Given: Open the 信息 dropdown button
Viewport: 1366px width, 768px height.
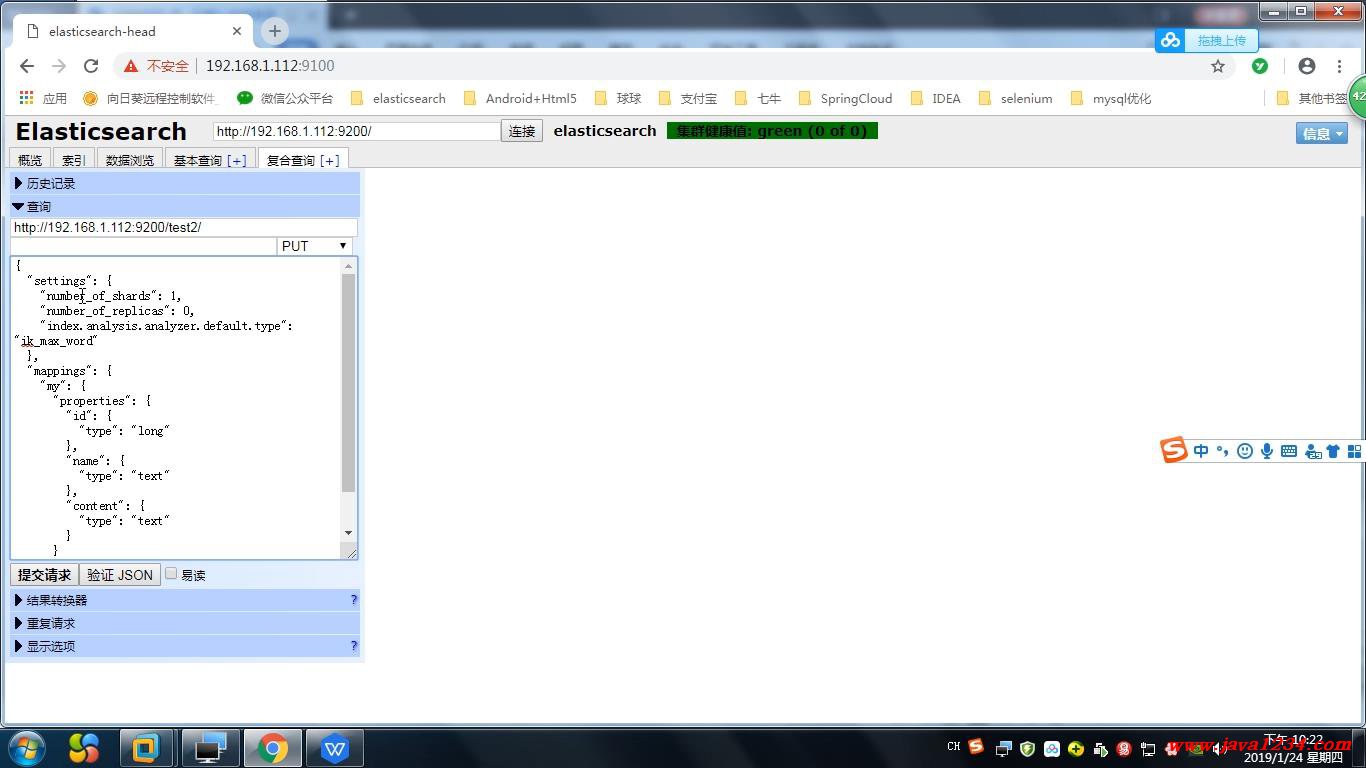Looking at the screenshot, I should pos(1322,133).
